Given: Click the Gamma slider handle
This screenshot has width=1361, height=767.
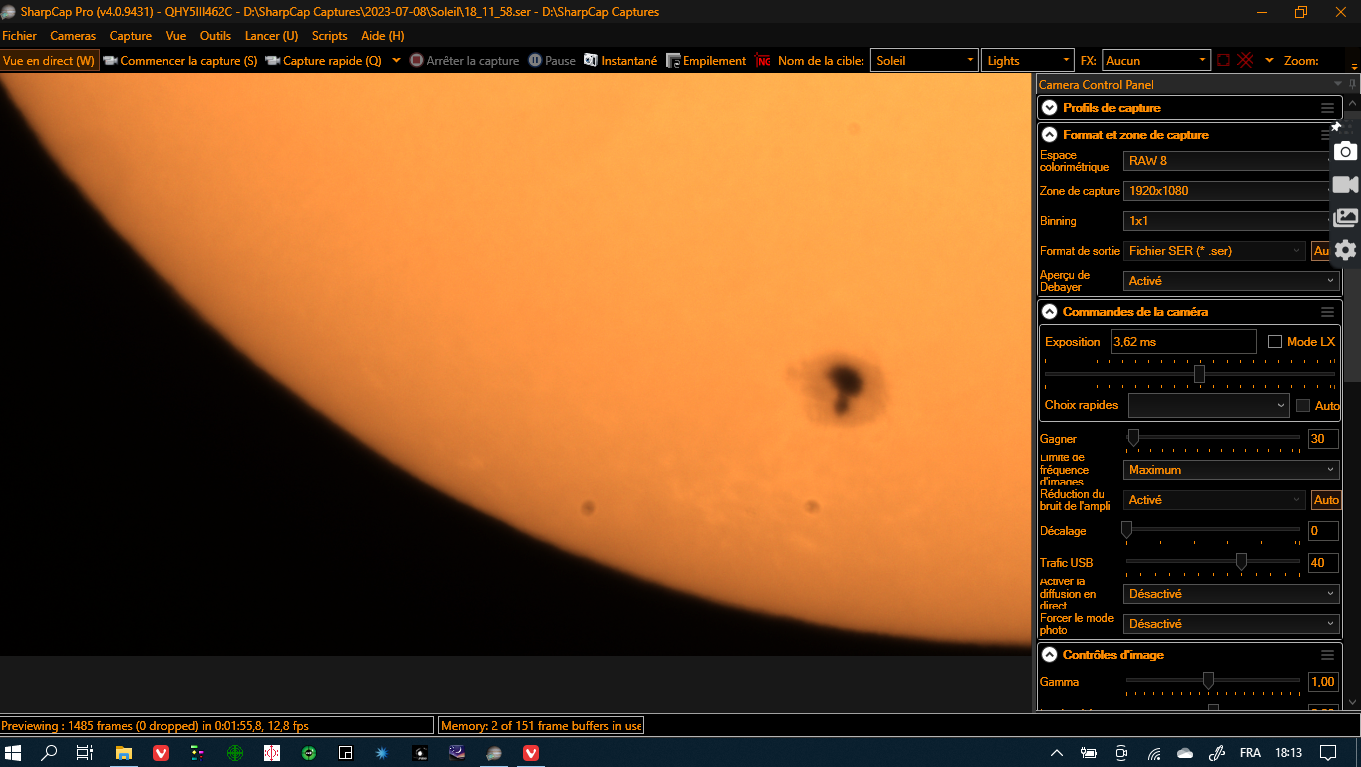Looking at the screenshot, I should pos(1208,681).
